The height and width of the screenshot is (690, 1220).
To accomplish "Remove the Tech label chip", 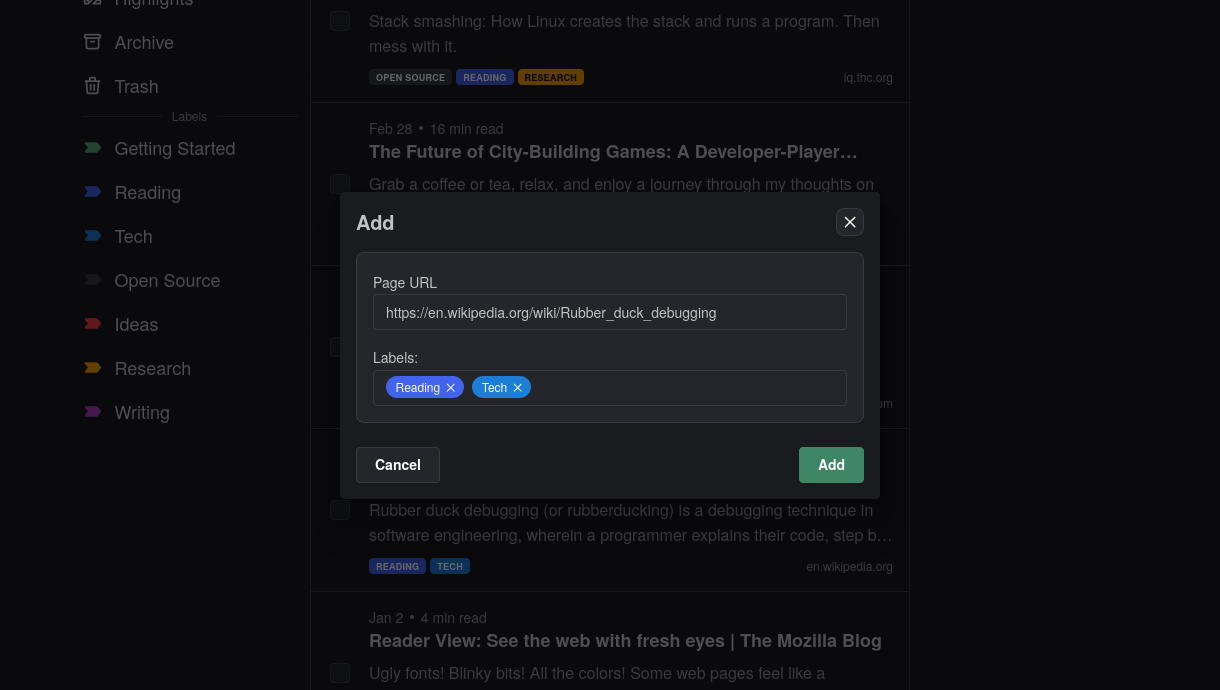I will tap(518, 388).
